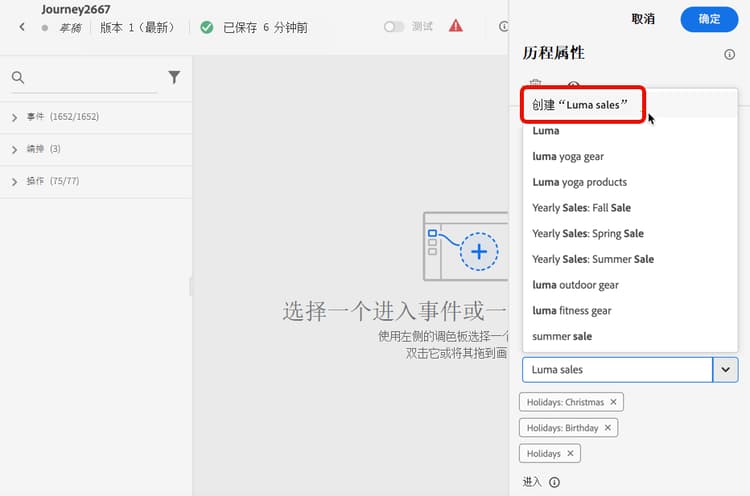Click the 取消 cancel button
Screen dimensions: 750x496
point(643,19)
